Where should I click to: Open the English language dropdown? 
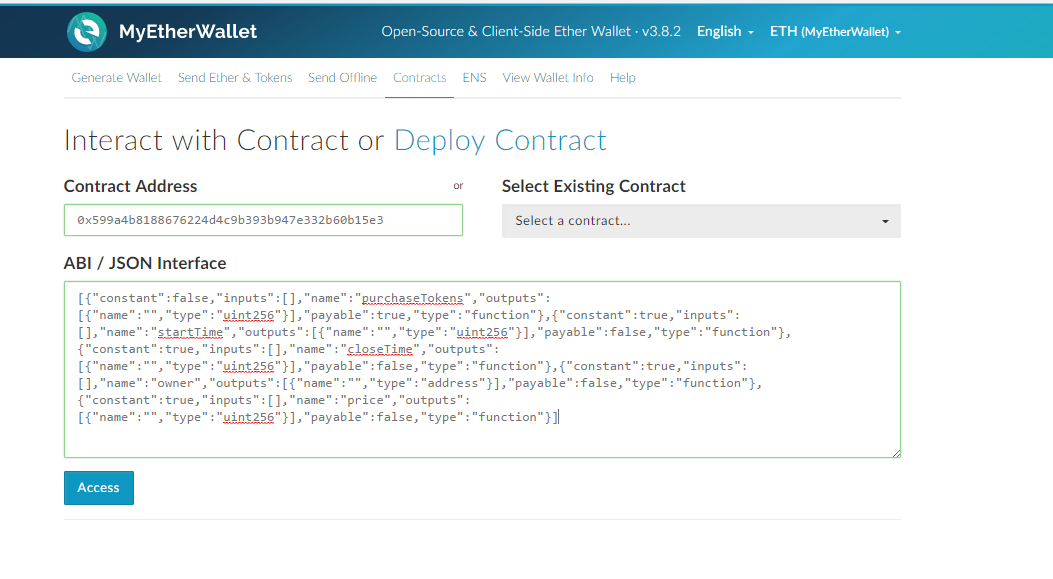725,31
